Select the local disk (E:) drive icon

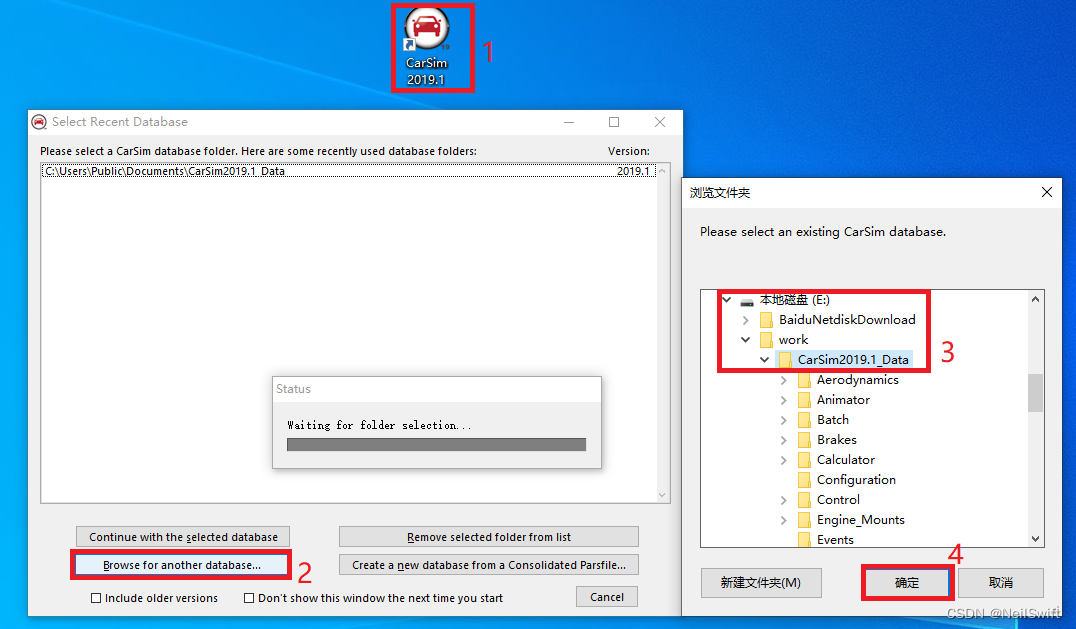pyautogui.click(x=747, y=300)
